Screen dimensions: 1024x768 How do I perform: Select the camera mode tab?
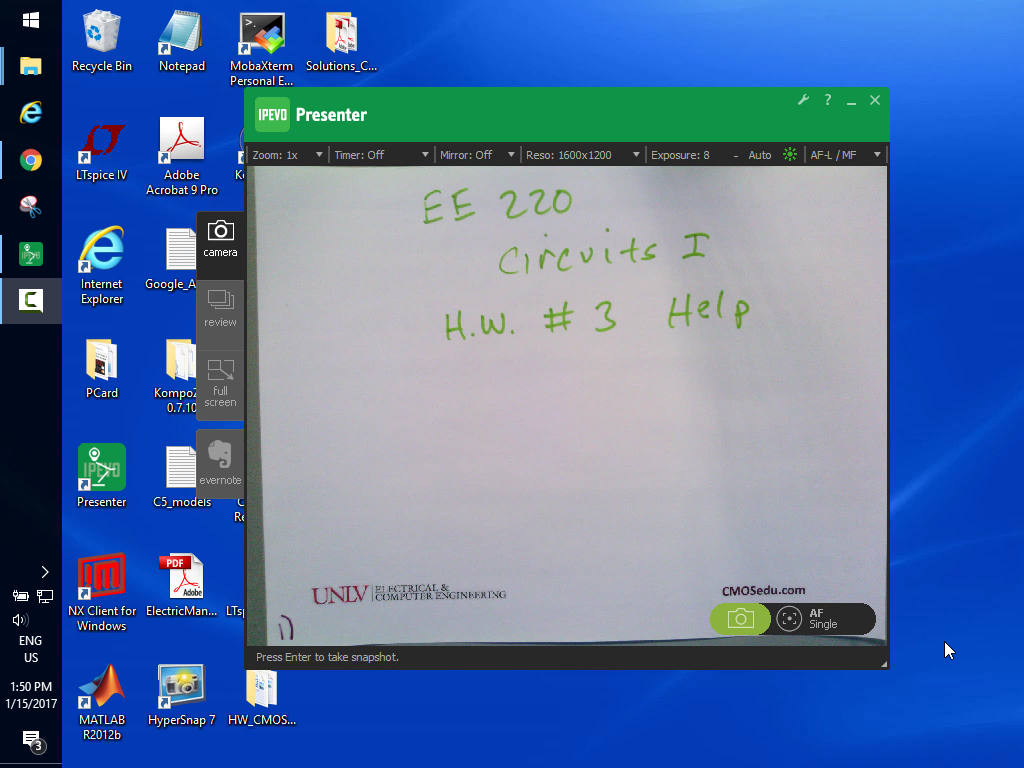coord(220,239)
